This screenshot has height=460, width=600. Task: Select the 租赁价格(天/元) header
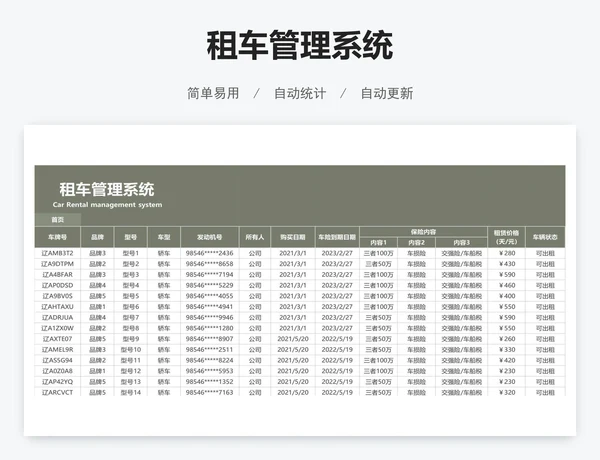(506, 237)
